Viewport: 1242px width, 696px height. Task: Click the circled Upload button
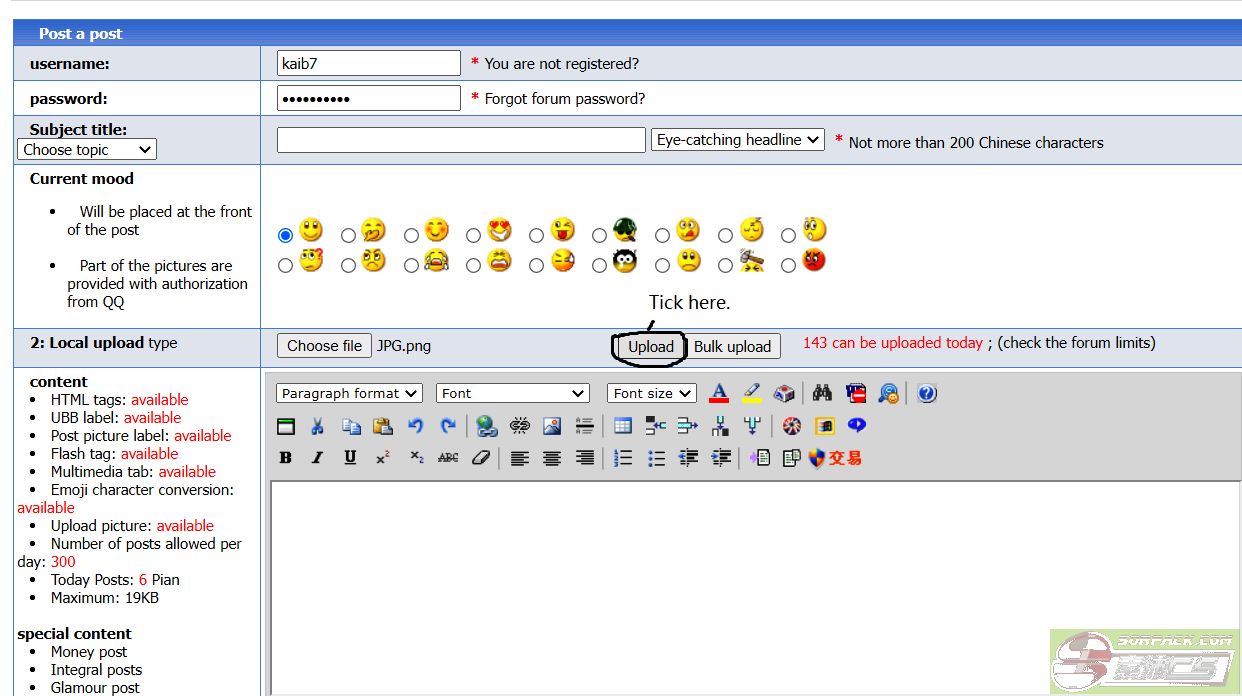coord(650,346)
